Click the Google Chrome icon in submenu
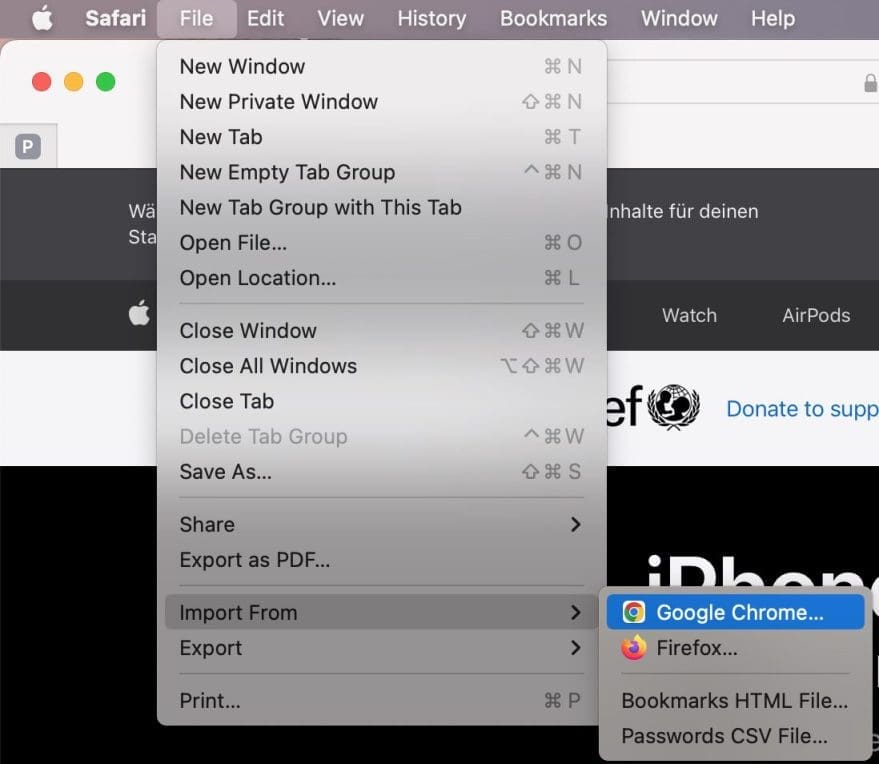This screenshot has width=879, height=764. point(634,613)
